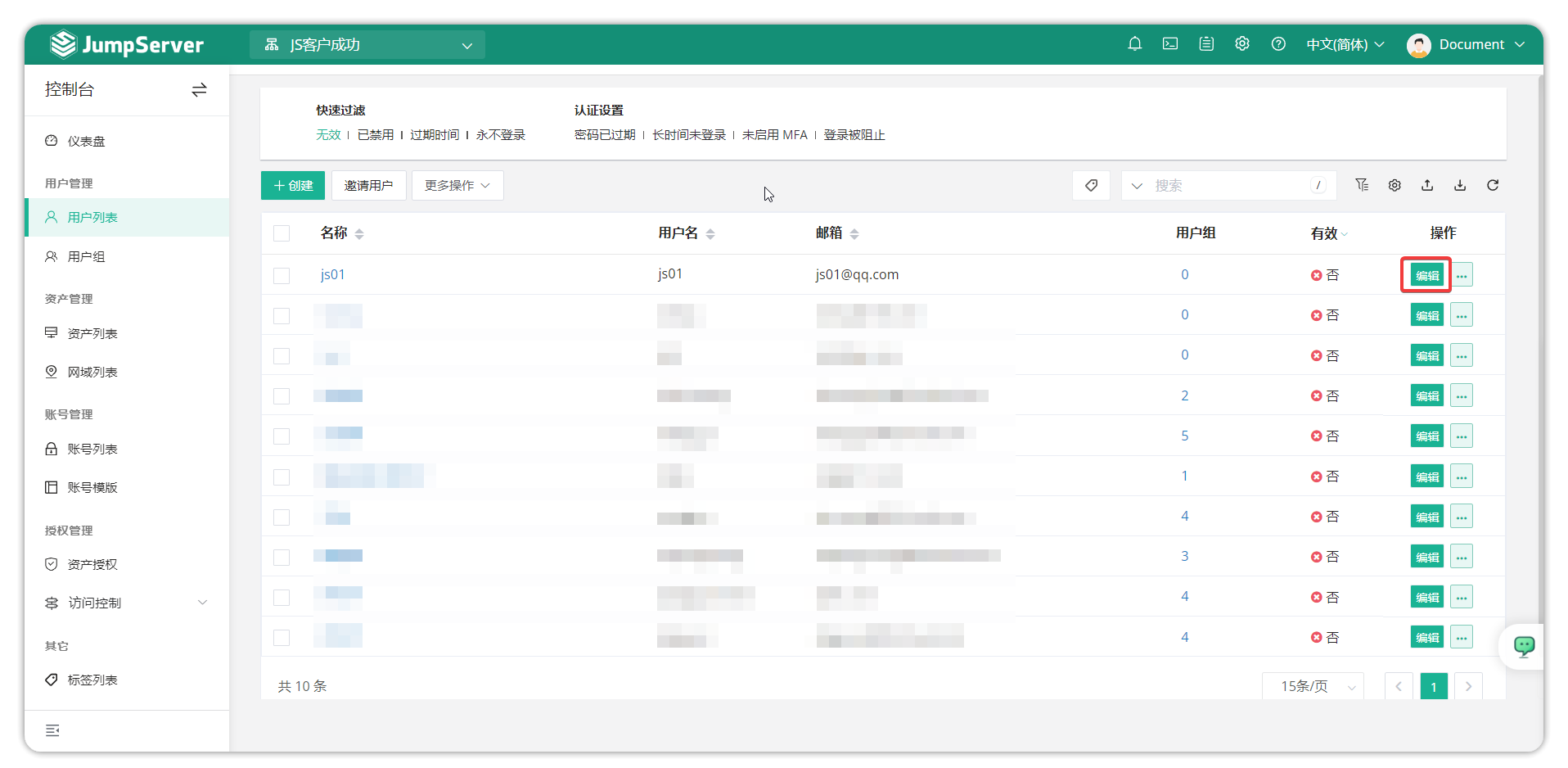This screenshot has height=768, width=1568.
Task: Click the tag filter icon
Action: [1091, 186]
